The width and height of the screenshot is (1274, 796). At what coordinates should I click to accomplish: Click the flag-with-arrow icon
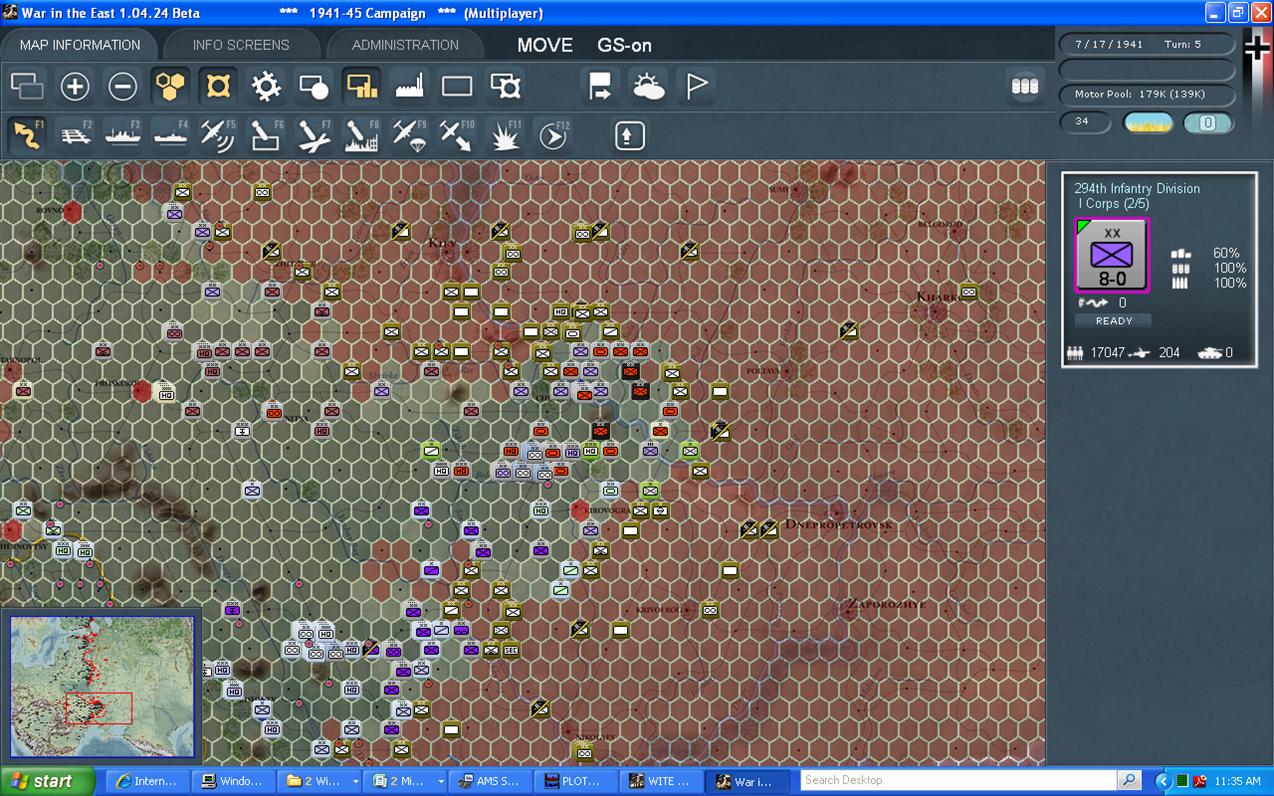click(x=600, y=87)
